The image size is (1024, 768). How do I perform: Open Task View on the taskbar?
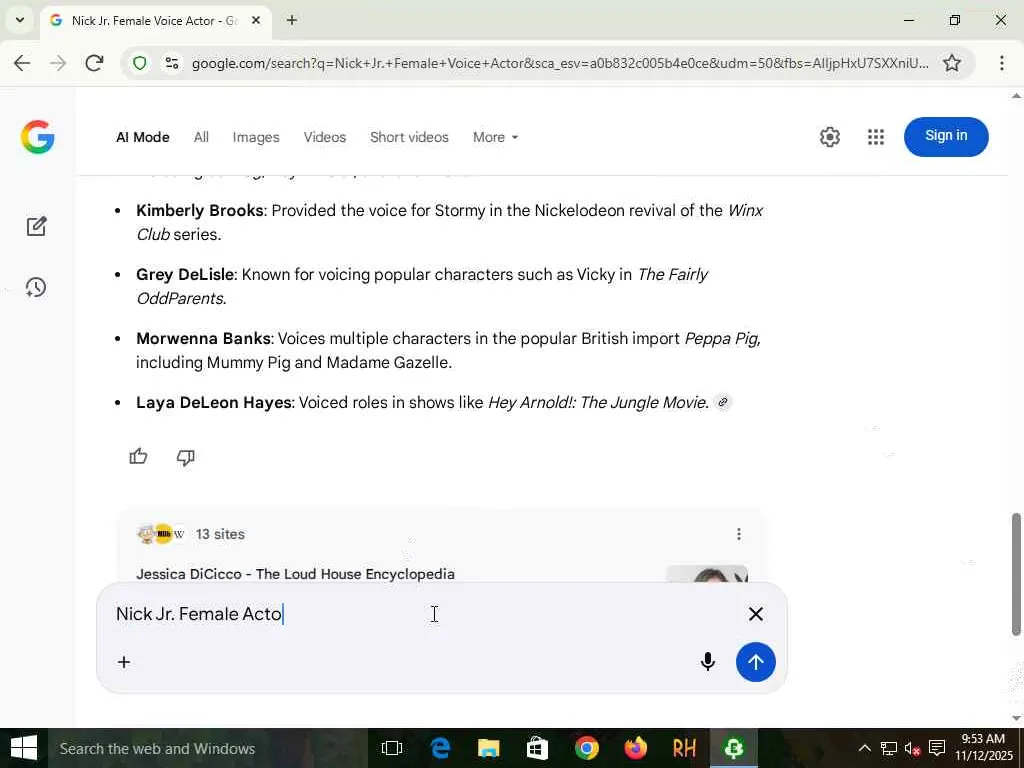pyautogui.click(x=392, y=748)
